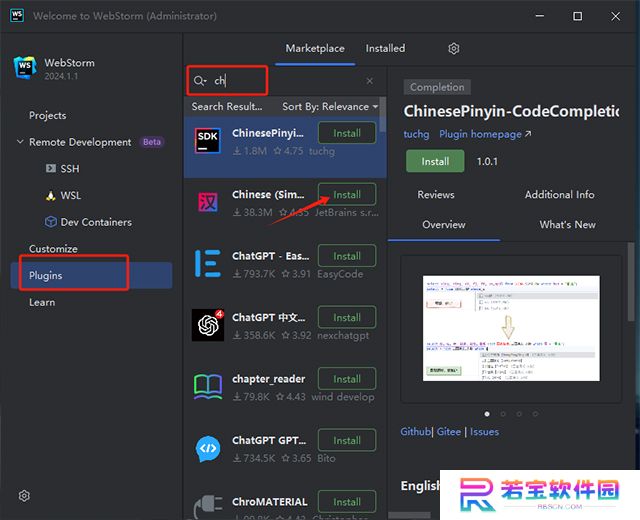Click the ChatGPT 中文 plugin icon

pos(208,325)
